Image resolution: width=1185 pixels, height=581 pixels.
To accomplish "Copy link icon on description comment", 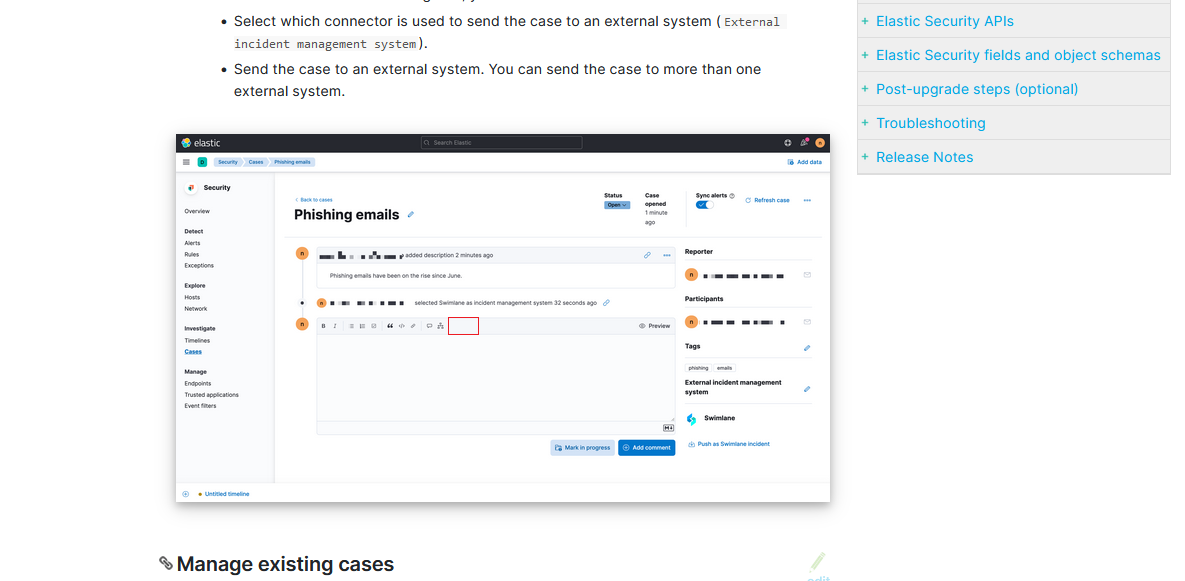I will pos(647,255).
